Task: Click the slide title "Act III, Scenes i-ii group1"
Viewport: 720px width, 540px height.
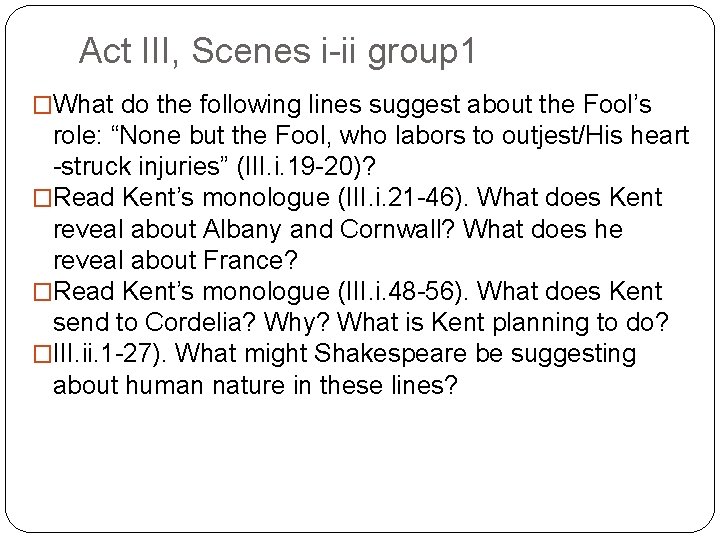Action: pos(277,50)
